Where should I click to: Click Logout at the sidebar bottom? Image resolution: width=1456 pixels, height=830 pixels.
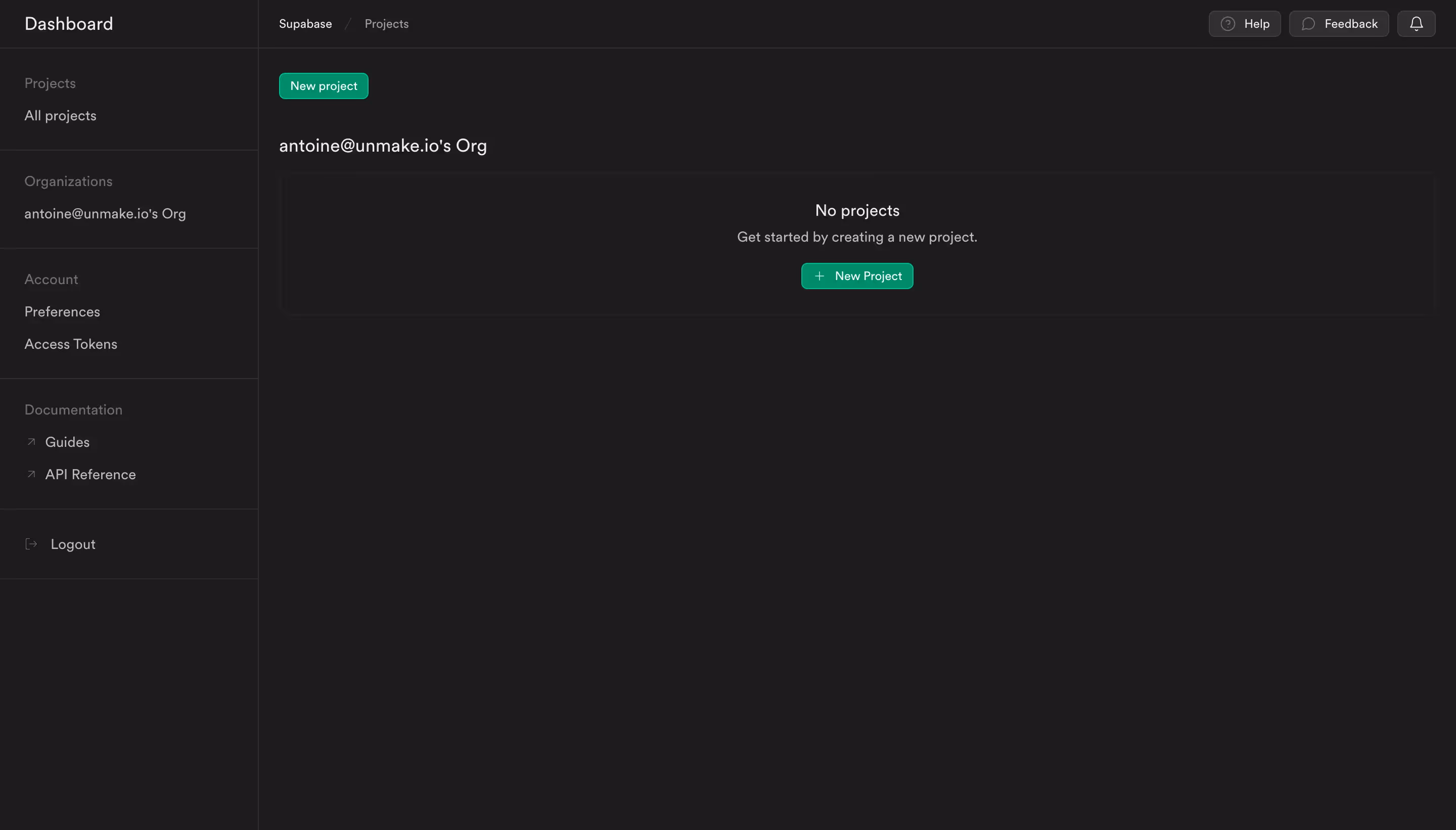72,544
